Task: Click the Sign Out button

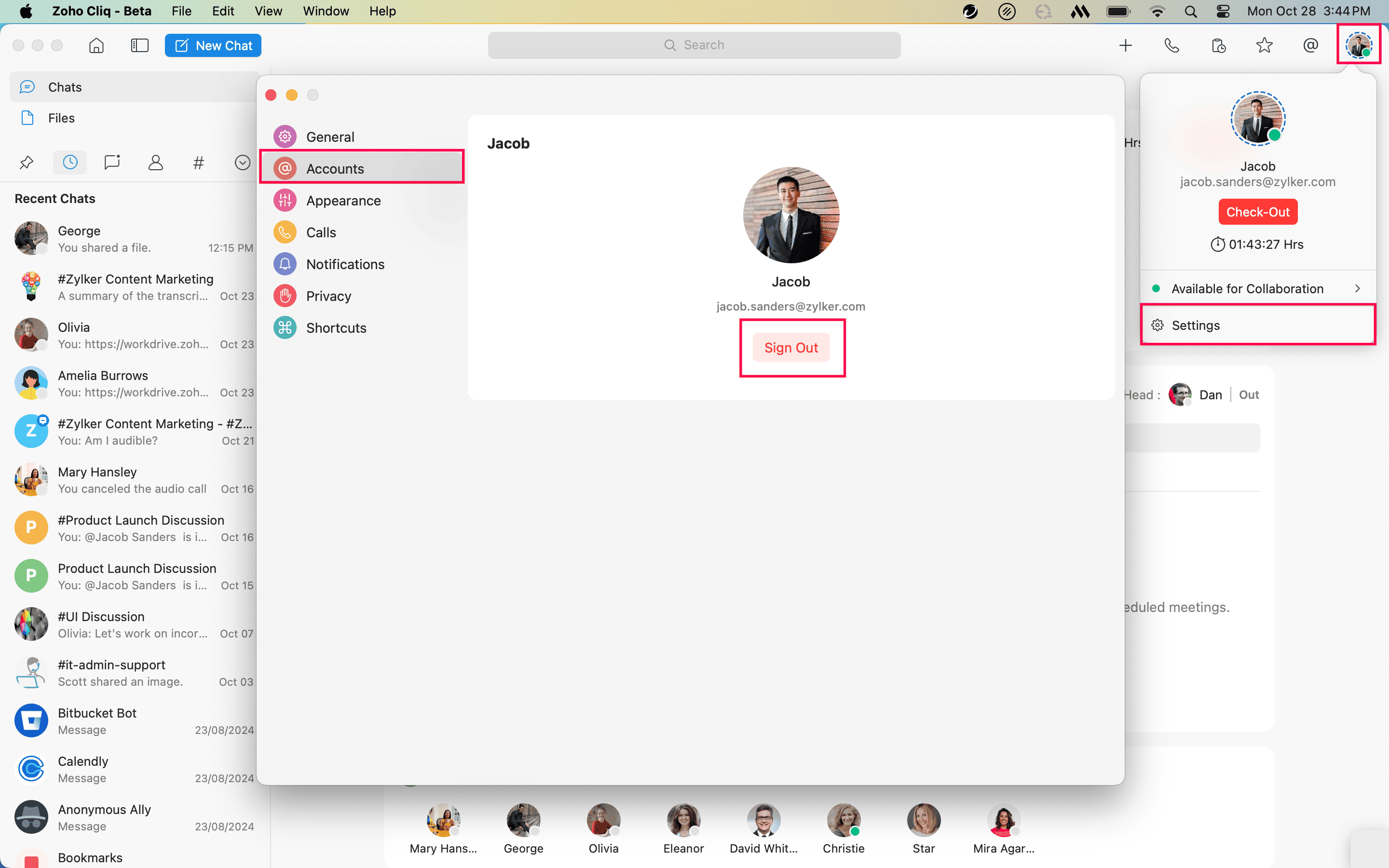Action: [x=791, y=348]
